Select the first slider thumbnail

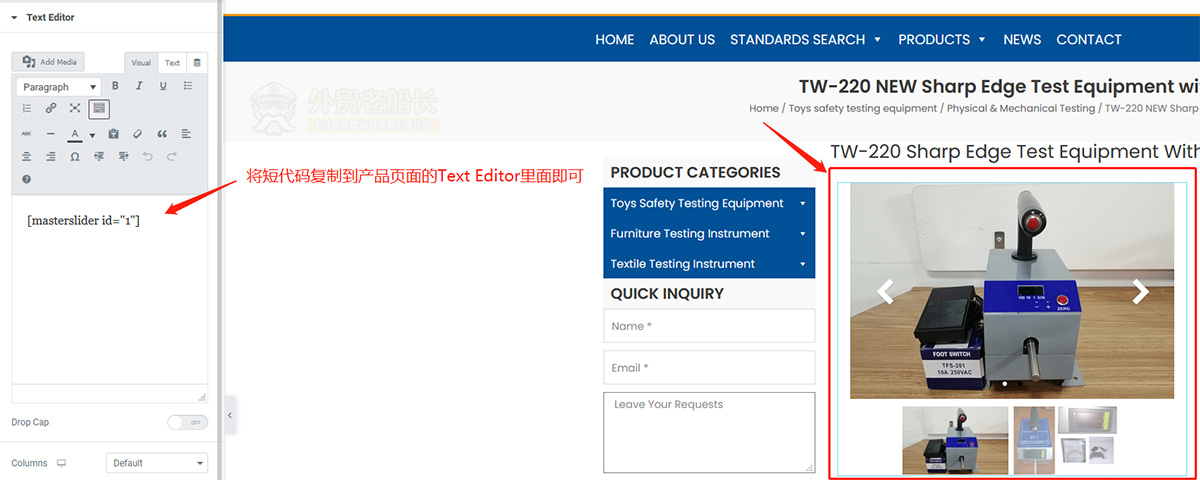(955, 440)
